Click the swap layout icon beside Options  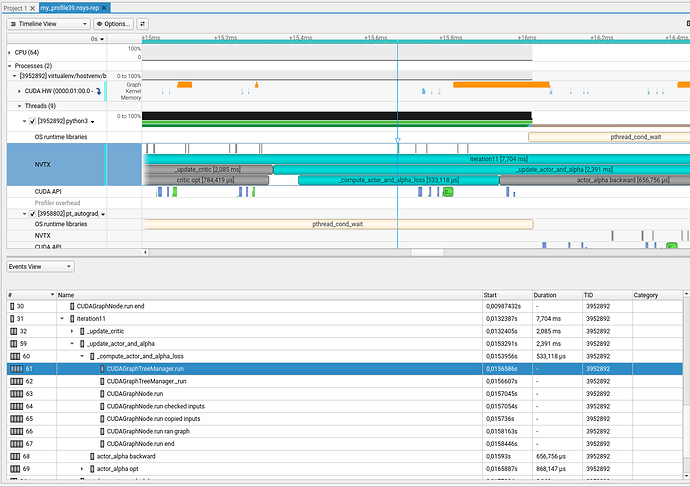tap(143, 24)
